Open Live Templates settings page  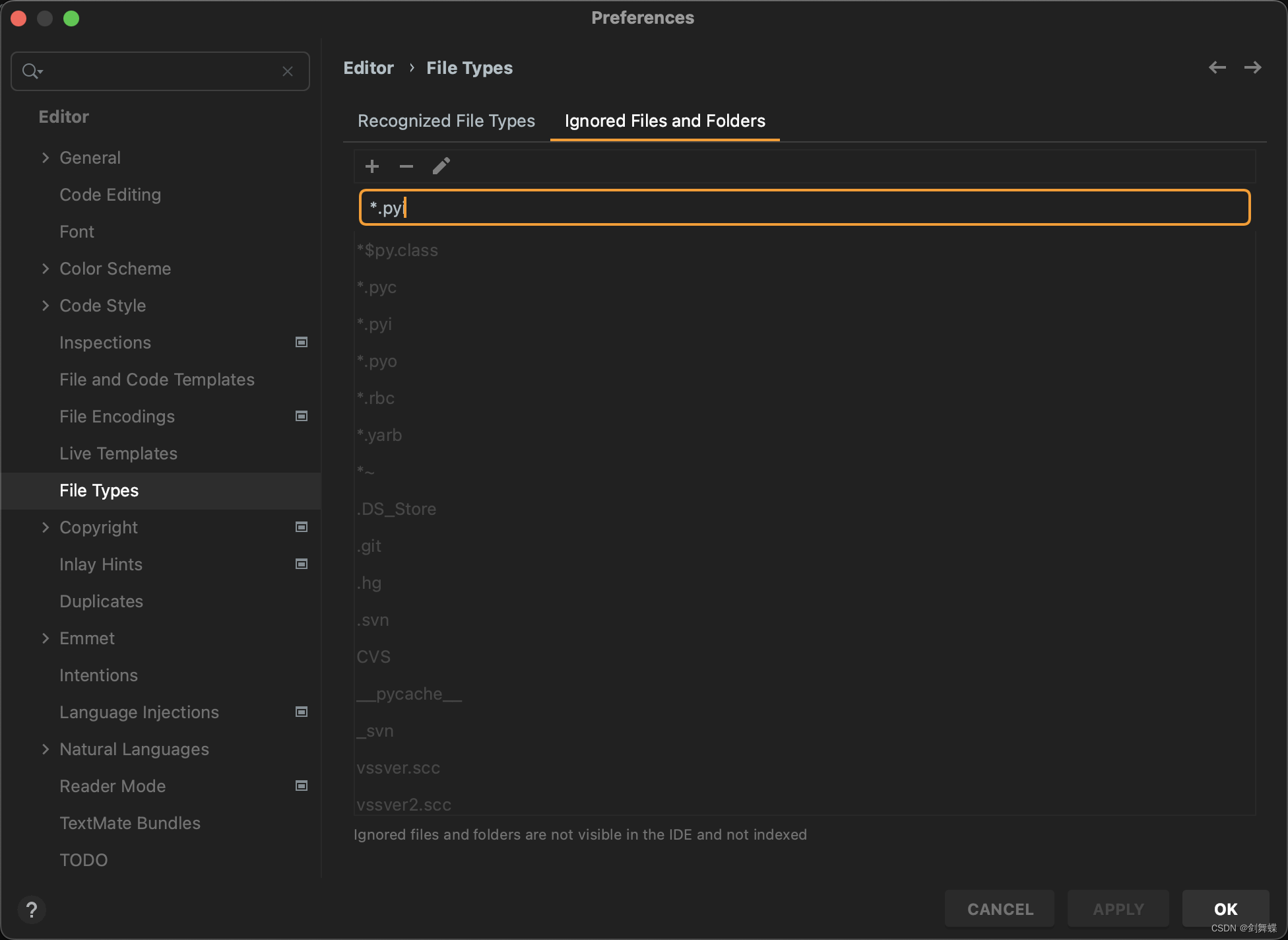pos(118,453)
